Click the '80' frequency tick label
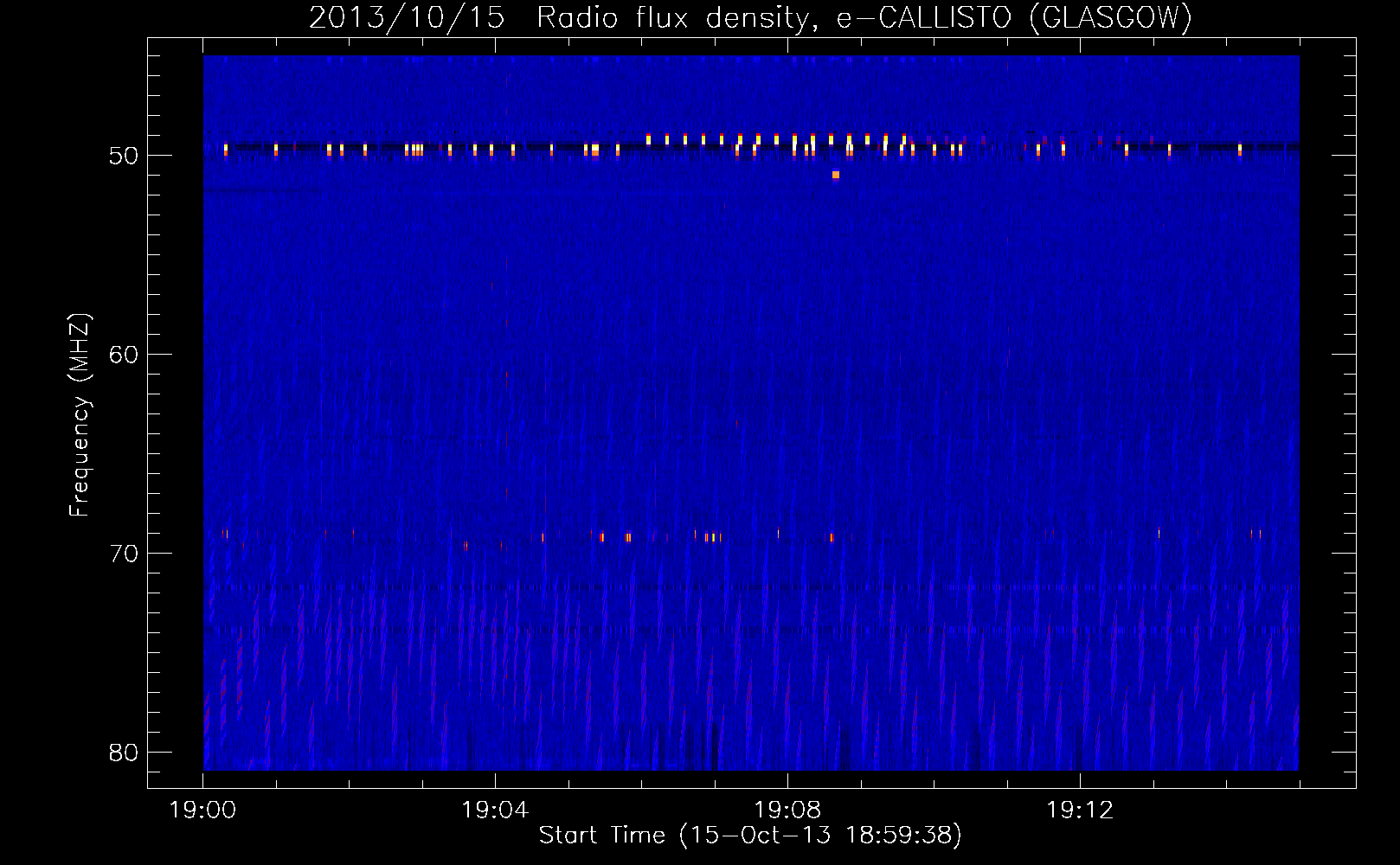This screenshot has height=865, width=1400. coord(124,753)
